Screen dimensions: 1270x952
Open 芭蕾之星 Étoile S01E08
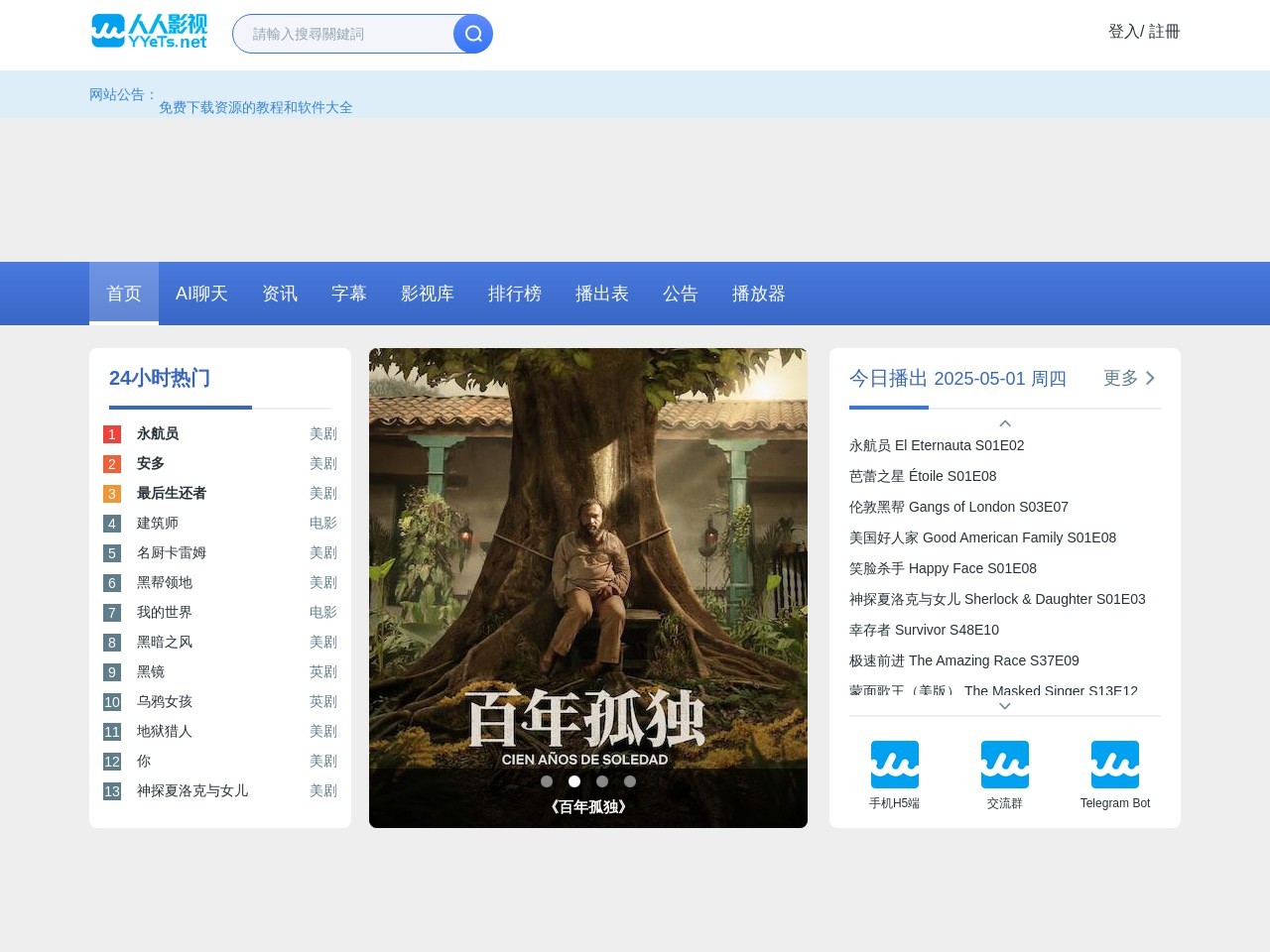(923, 476)
